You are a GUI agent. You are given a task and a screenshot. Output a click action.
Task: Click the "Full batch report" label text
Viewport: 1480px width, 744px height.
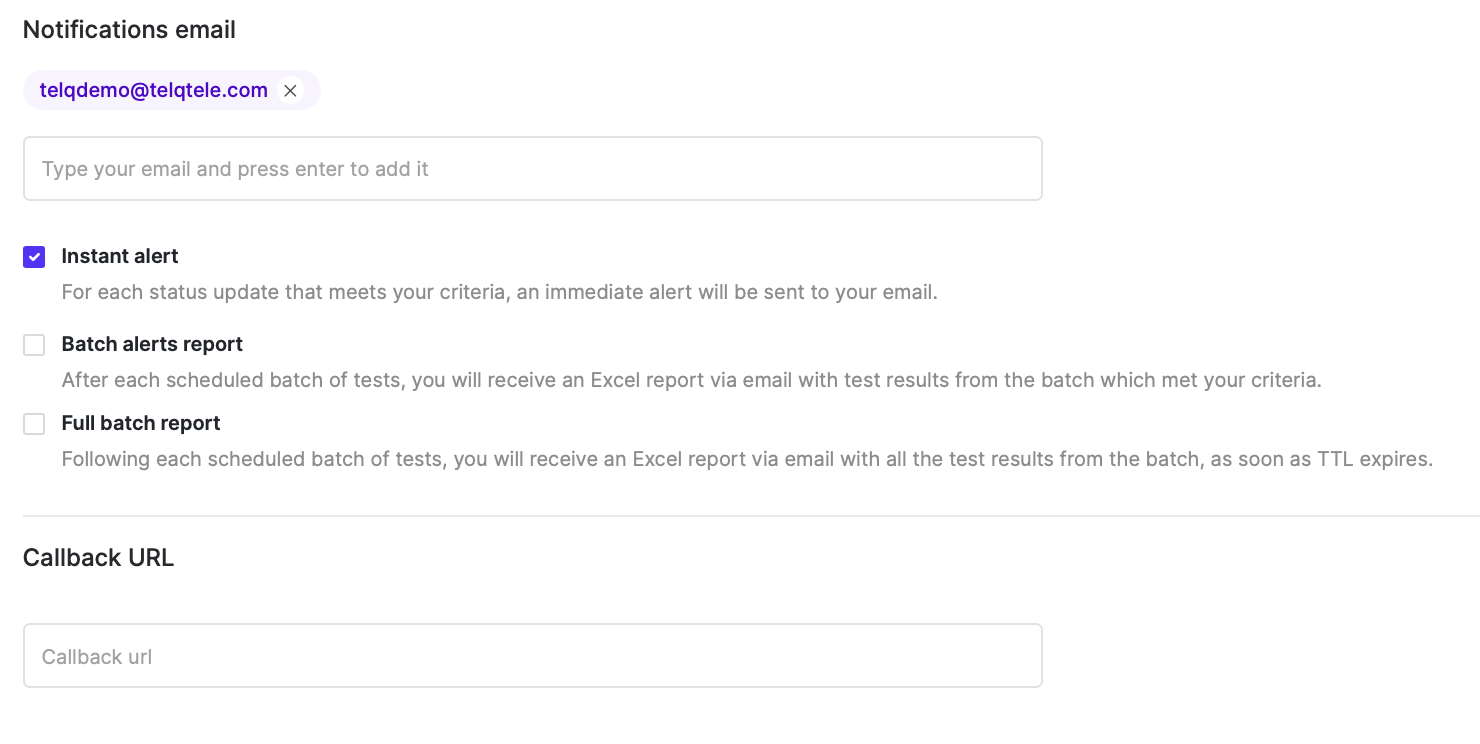coord(141,423)
